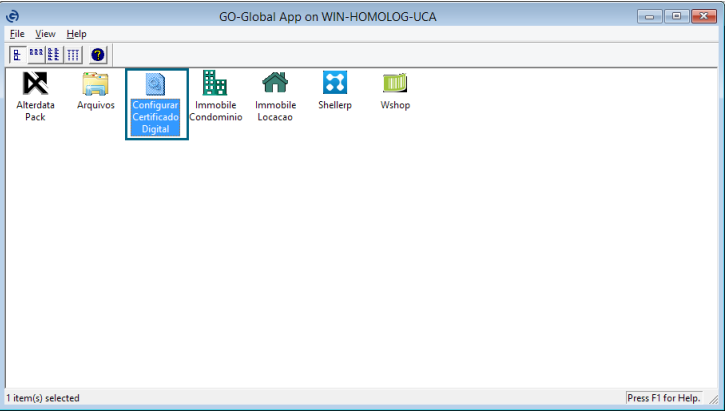Viewport: 727px width, 411px height.
Task: Open the View menu
Action: 45,34
